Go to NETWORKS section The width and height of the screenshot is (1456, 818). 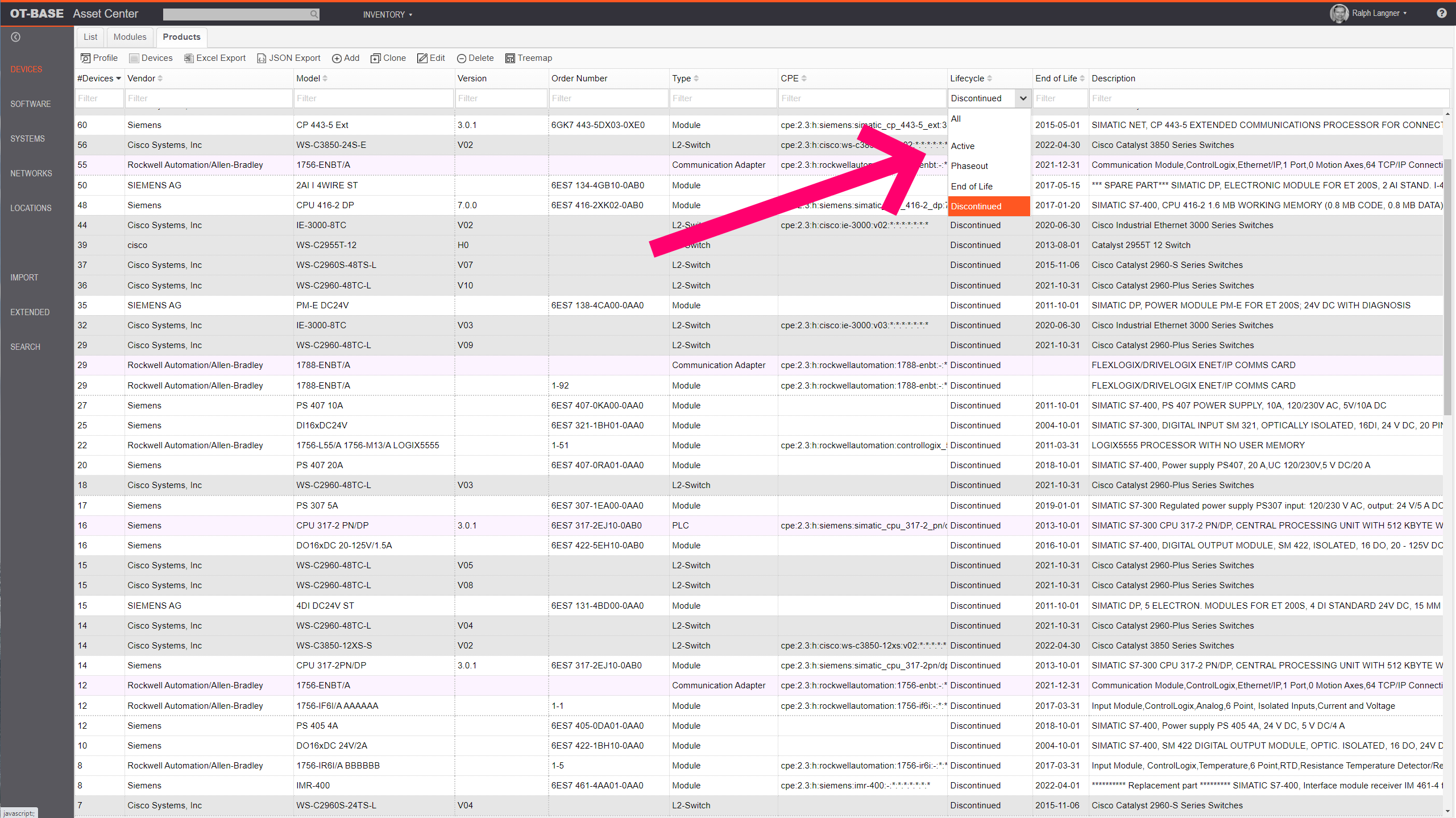tap(31, 173)
